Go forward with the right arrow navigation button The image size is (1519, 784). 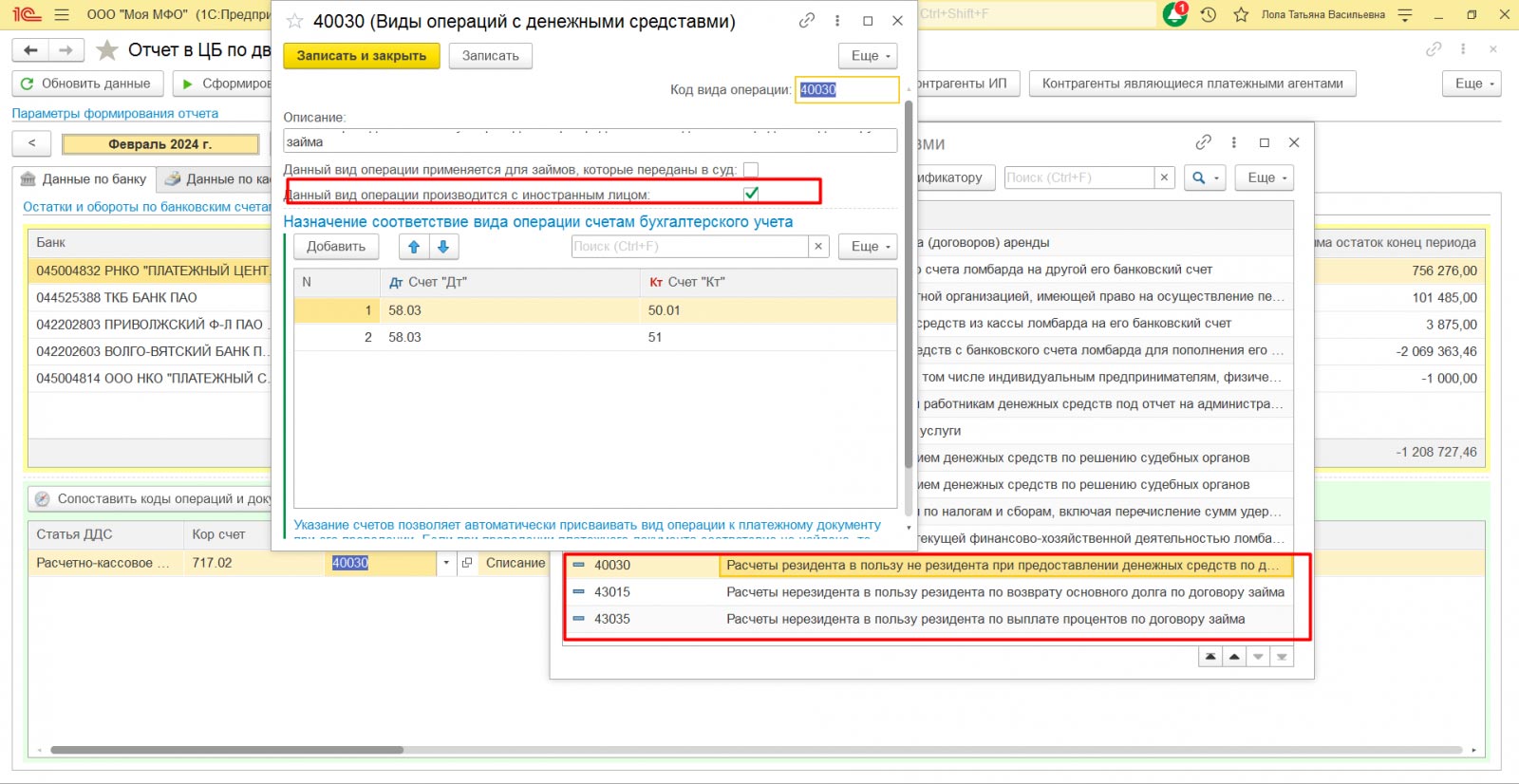pyautogui.click(x=66, y=50)
